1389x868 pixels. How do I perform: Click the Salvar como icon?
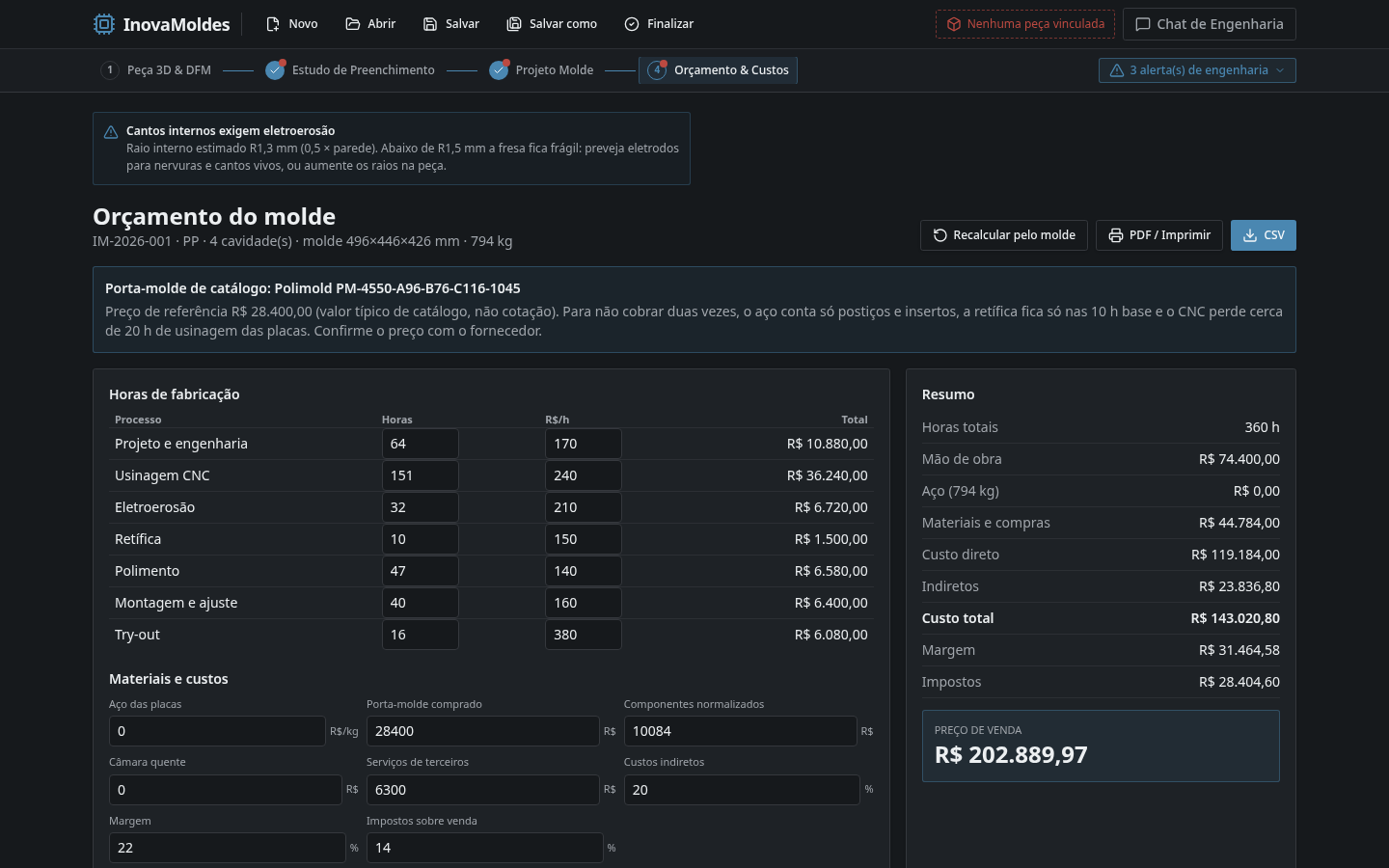click(x=514, y=24)
